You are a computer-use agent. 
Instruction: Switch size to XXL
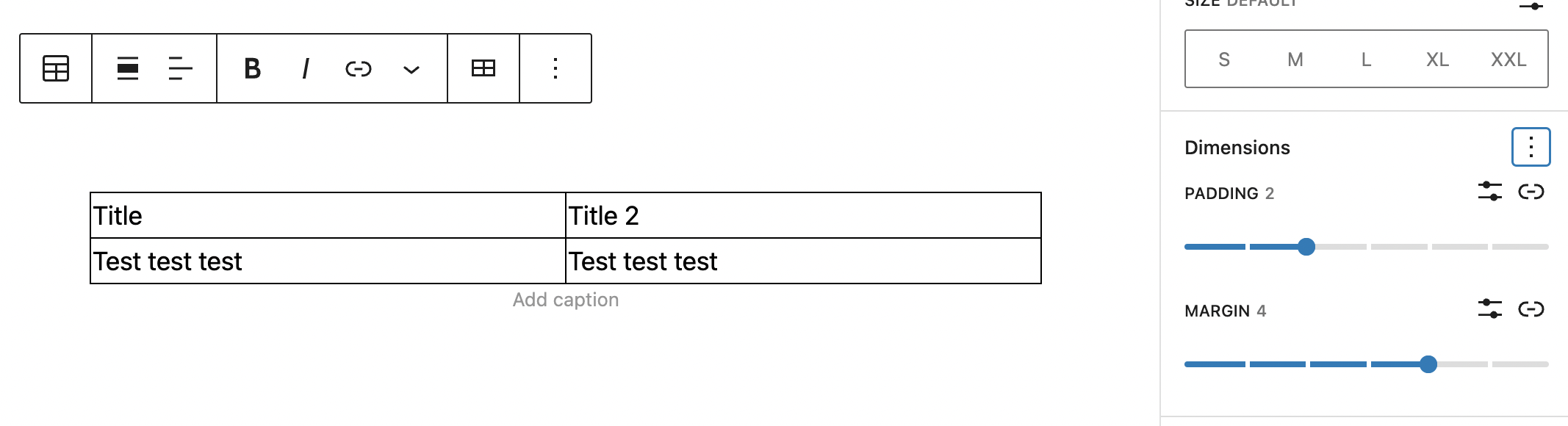(1507, 59)
